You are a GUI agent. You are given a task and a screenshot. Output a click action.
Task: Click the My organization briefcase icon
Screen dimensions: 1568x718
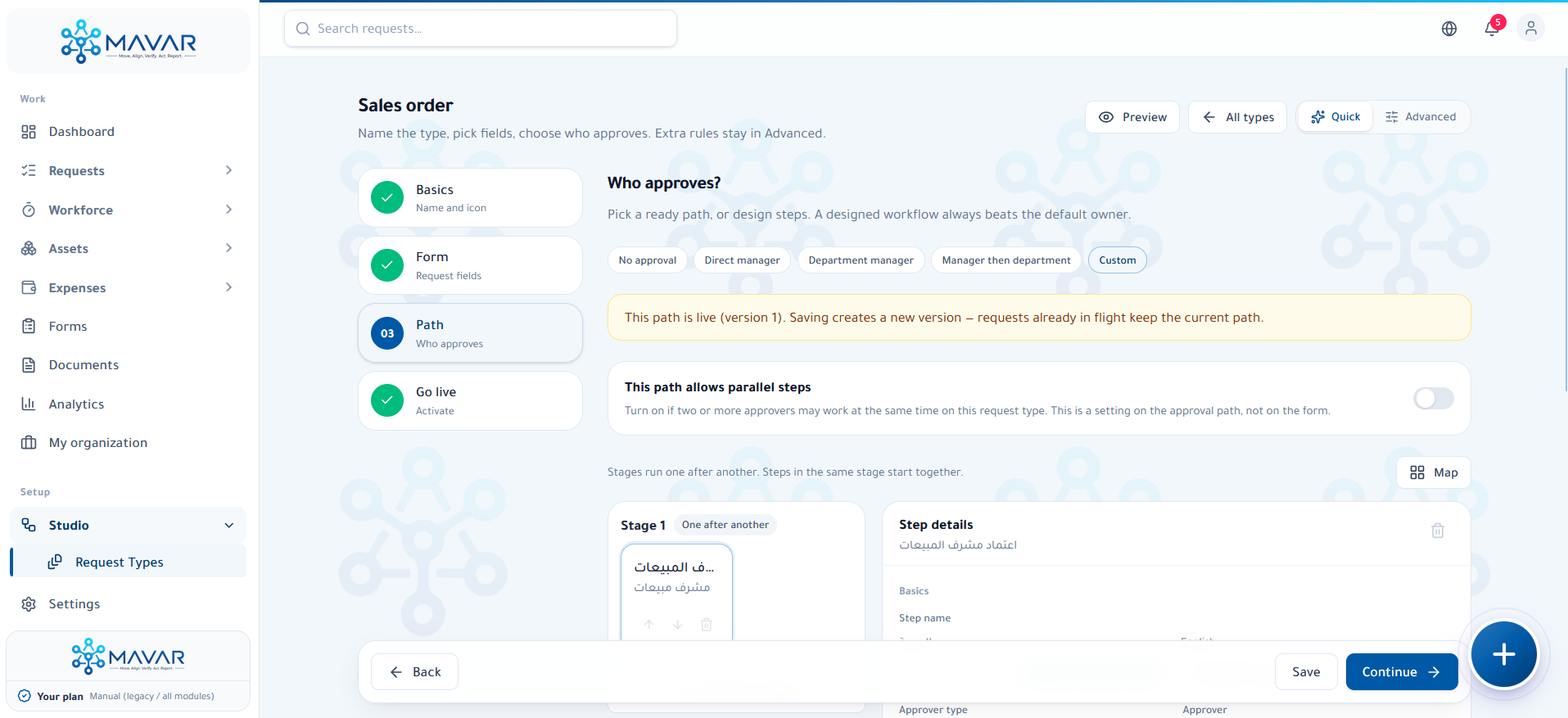[x=29, y=442]
